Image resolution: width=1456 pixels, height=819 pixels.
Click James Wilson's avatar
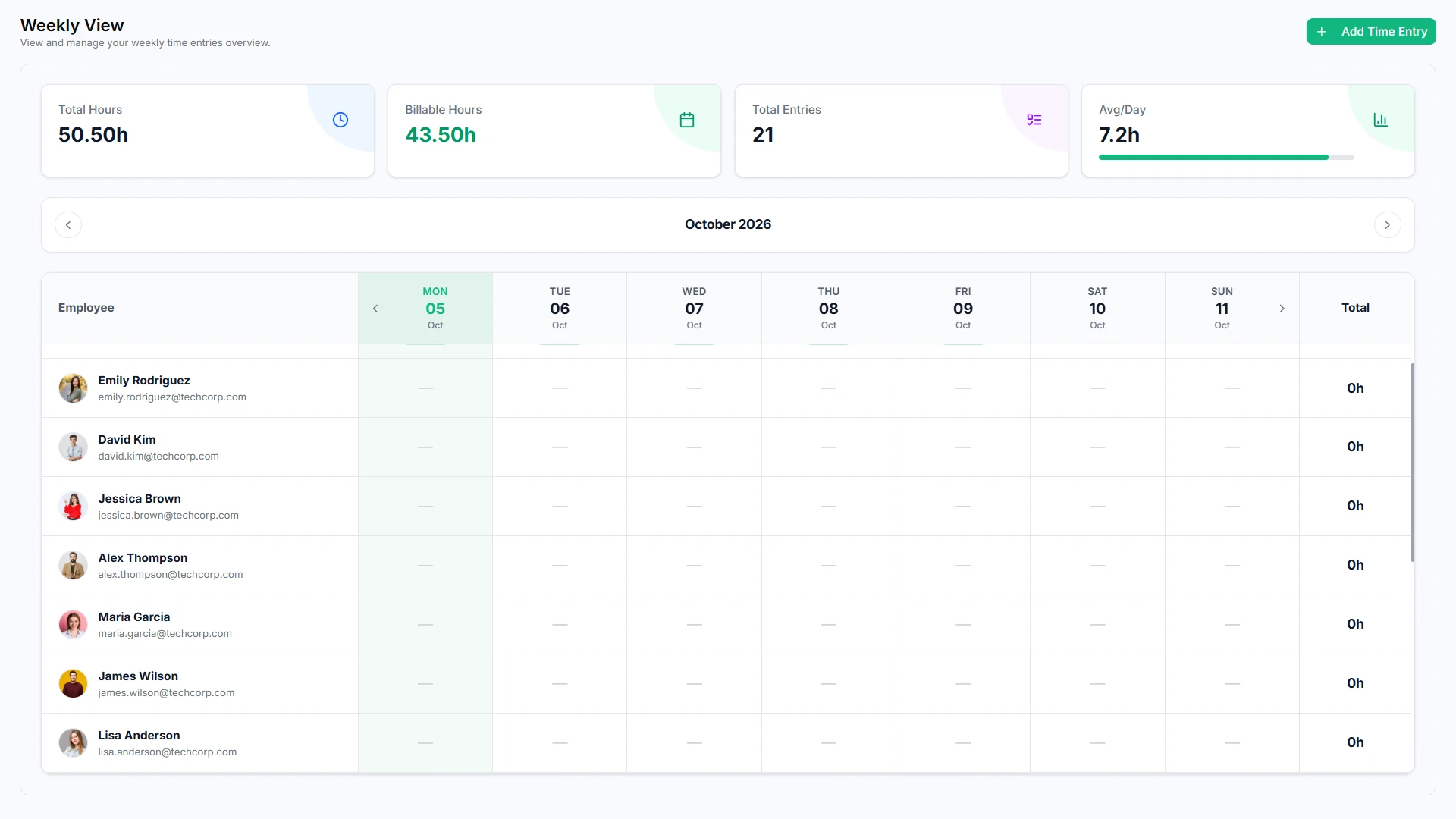coord(73,684)
